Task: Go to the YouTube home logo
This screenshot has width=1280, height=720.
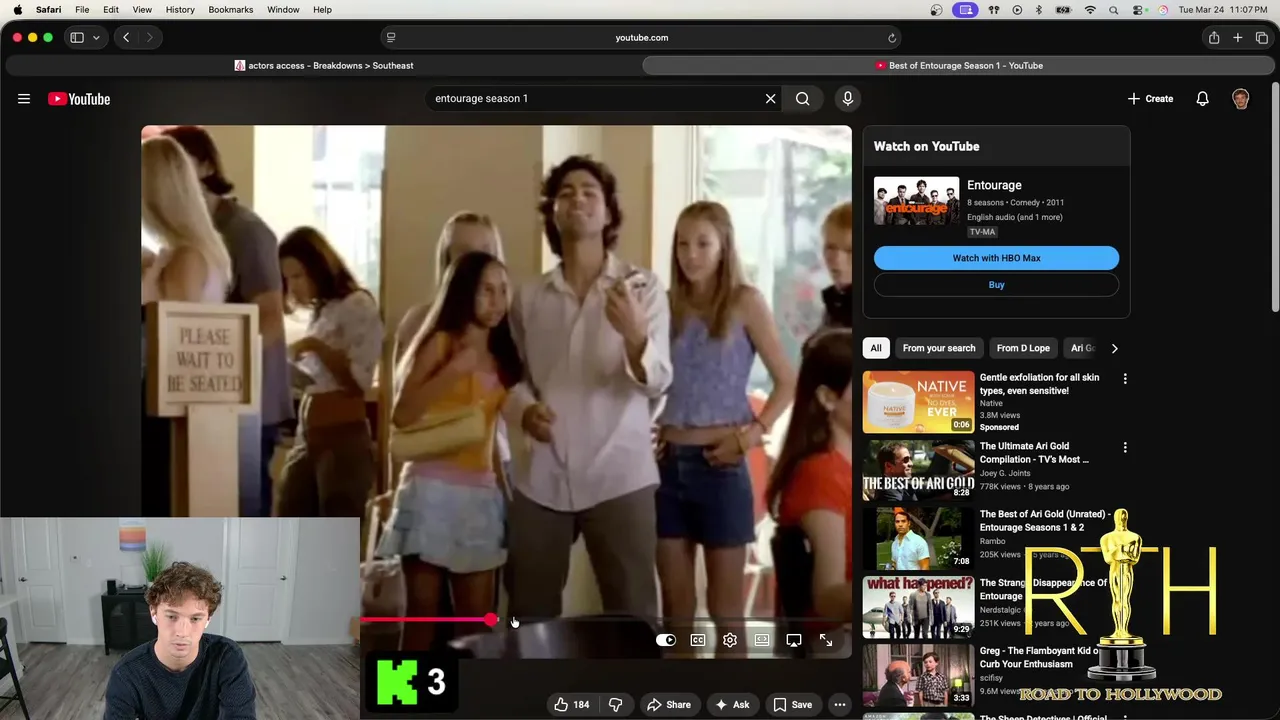Action: [x=79, y=99]
